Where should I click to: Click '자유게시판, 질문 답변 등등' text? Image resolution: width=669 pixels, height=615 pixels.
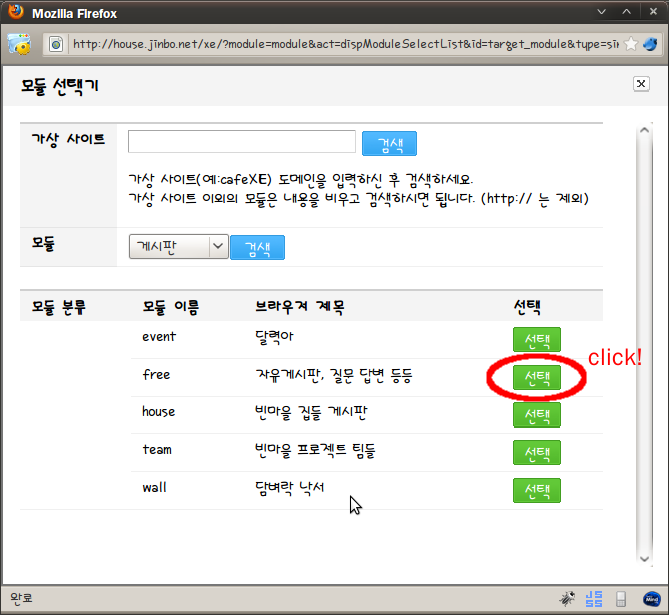tap(334, 375)
